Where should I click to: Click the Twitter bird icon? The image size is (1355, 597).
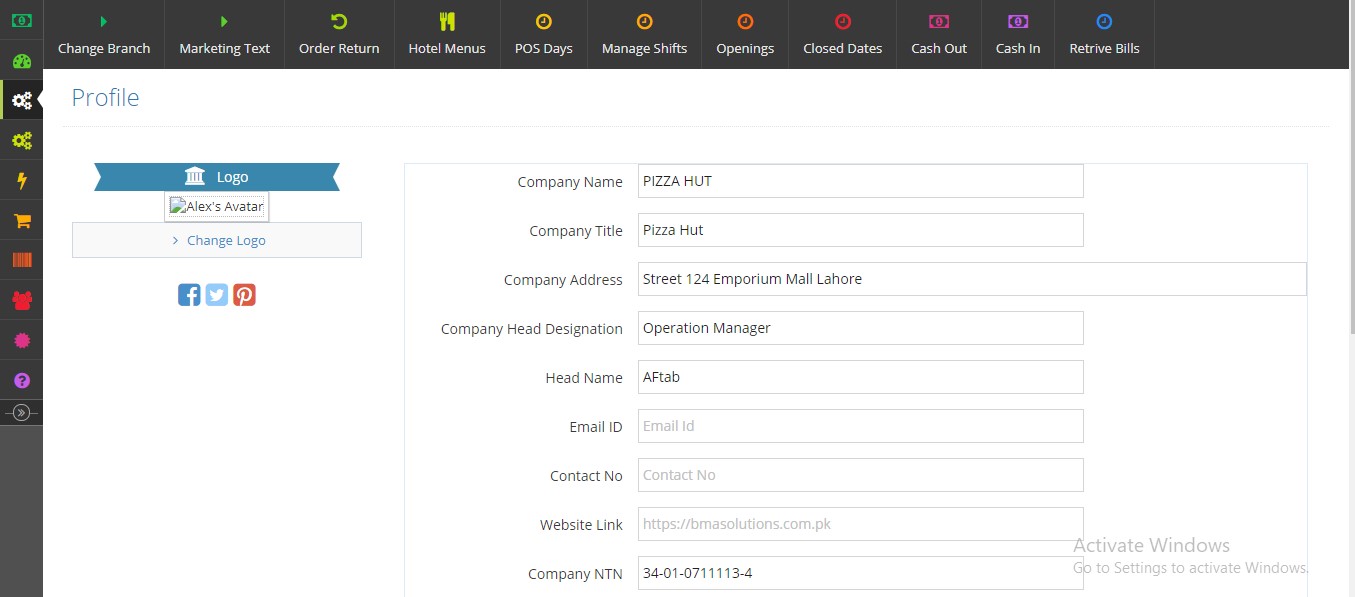click(217, 294)
